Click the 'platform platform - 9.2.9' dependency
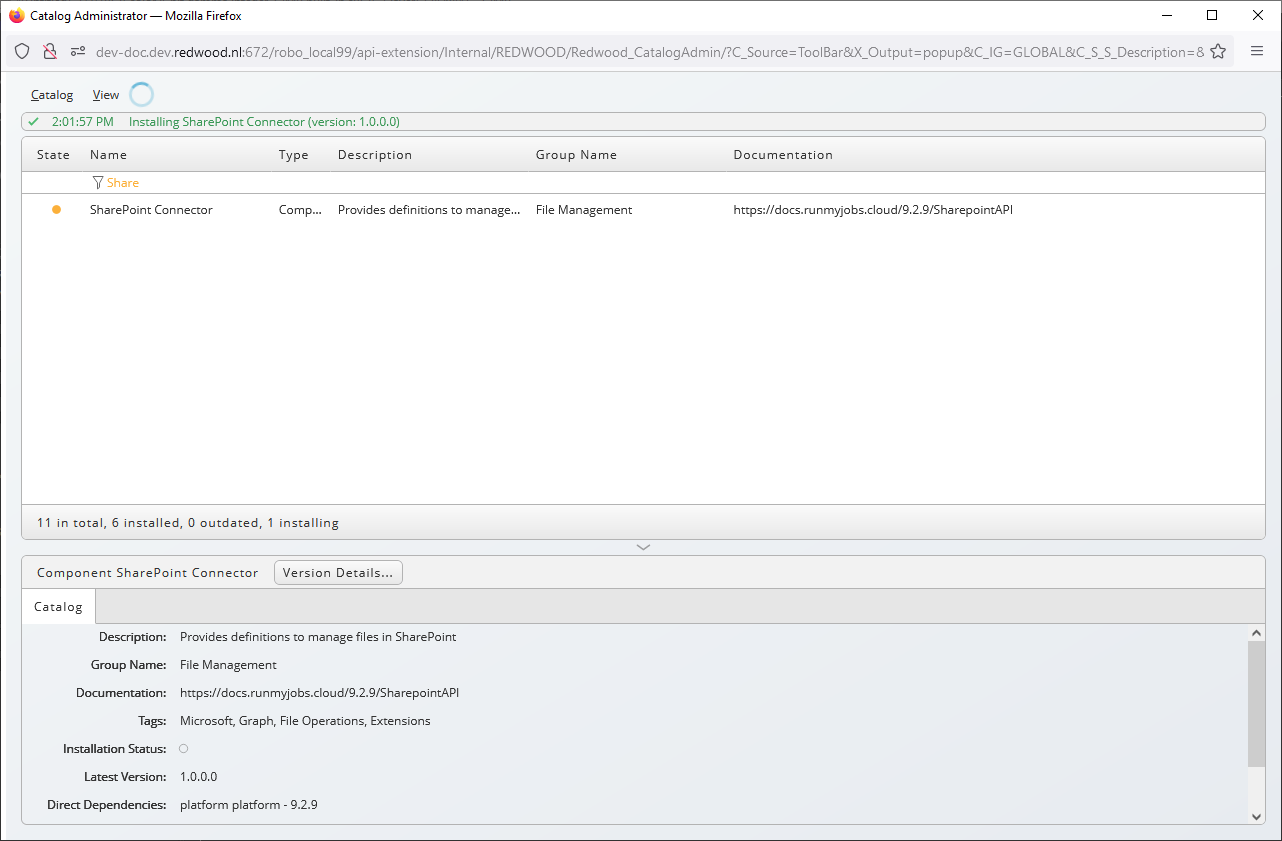This screenshot has height=841, width=1282. [249, 805]
